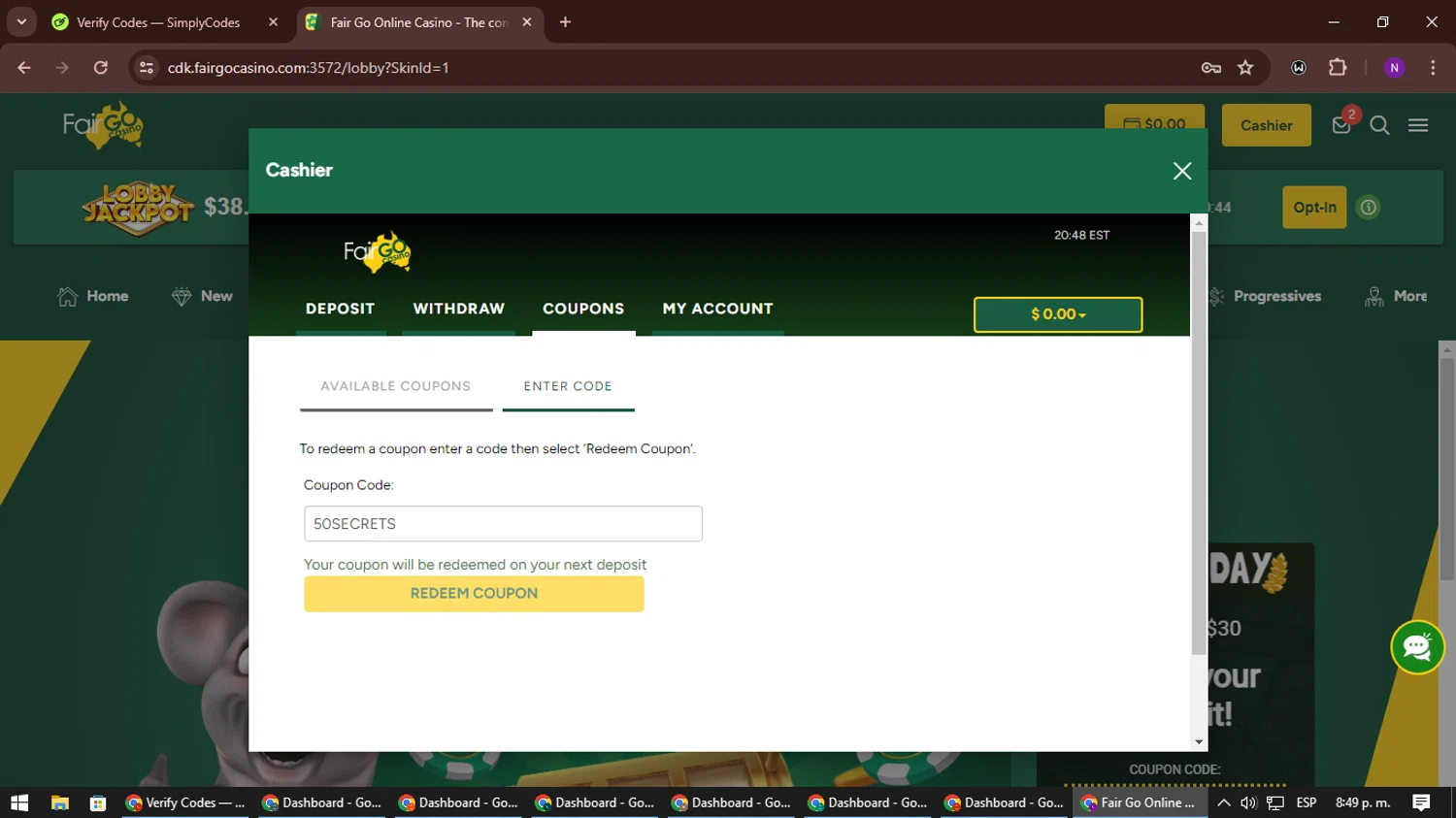Open File Explorer from the taskbar
Image resolution: width=1456 pixels, height=818 pixels.
tap(60, 802)
